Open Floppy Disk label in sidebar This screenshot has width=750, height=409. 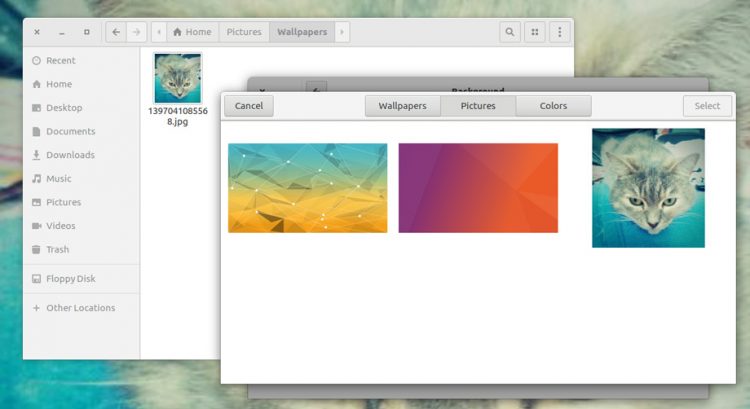tap(71, 278)
